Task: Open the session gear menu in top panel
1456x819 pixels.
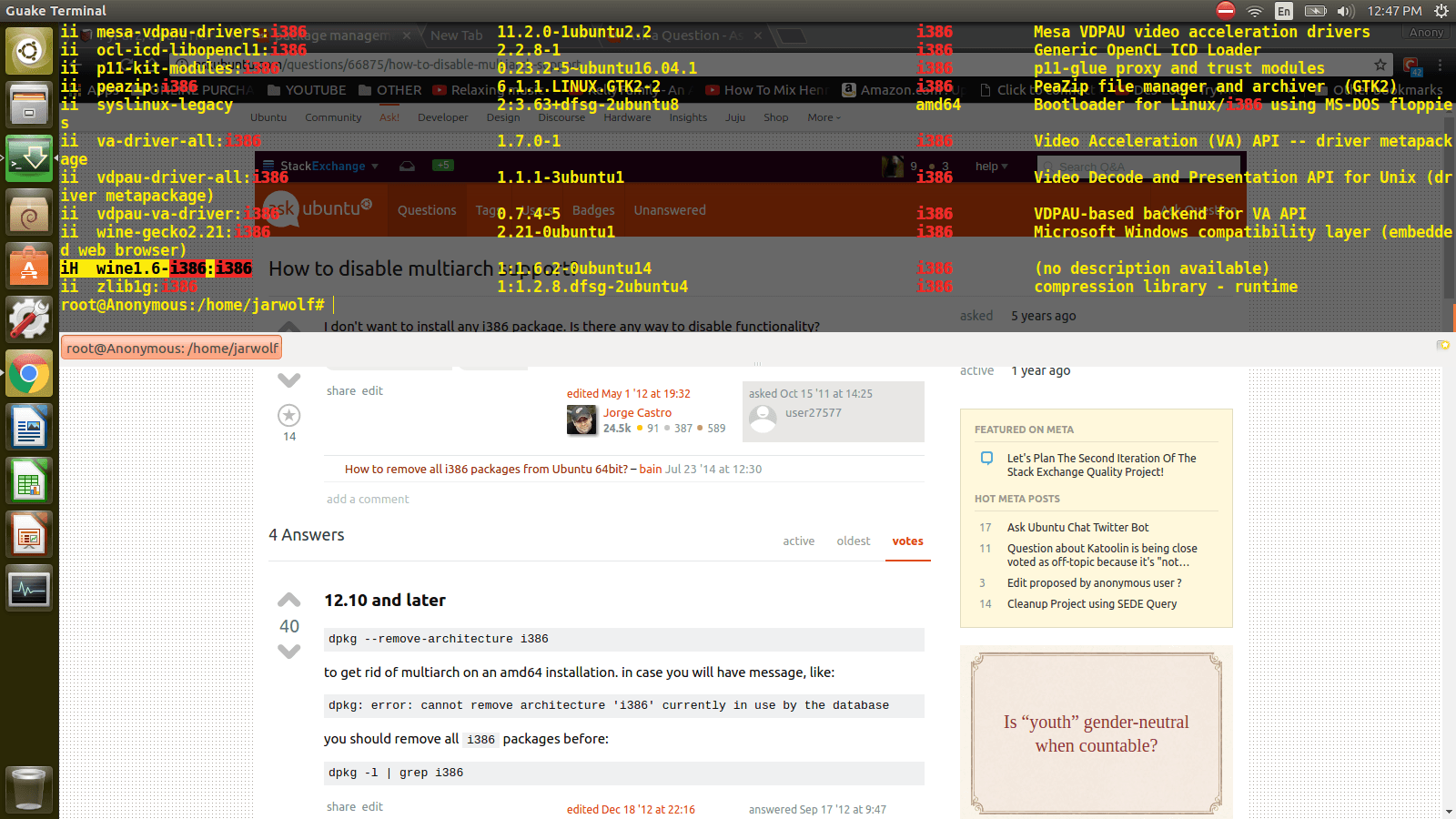Action: pos(1441,11)
